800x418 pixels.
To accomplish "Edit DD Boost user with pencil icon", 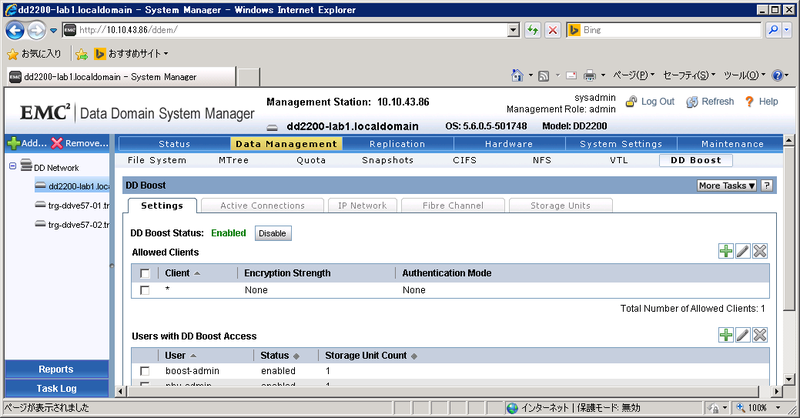I will click(743, 335).
